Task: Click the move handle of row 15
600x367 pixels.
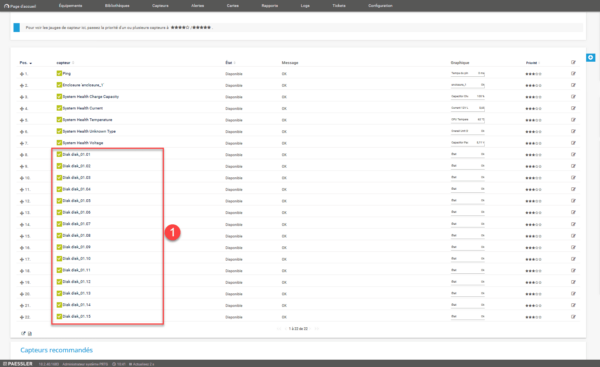Action: (x=22, y=236)
